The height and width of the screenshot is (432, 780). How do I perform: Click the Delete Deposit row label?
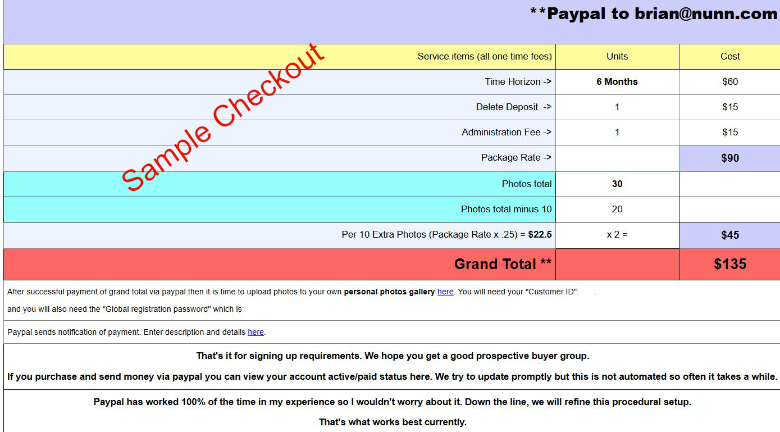coord(514,107)
